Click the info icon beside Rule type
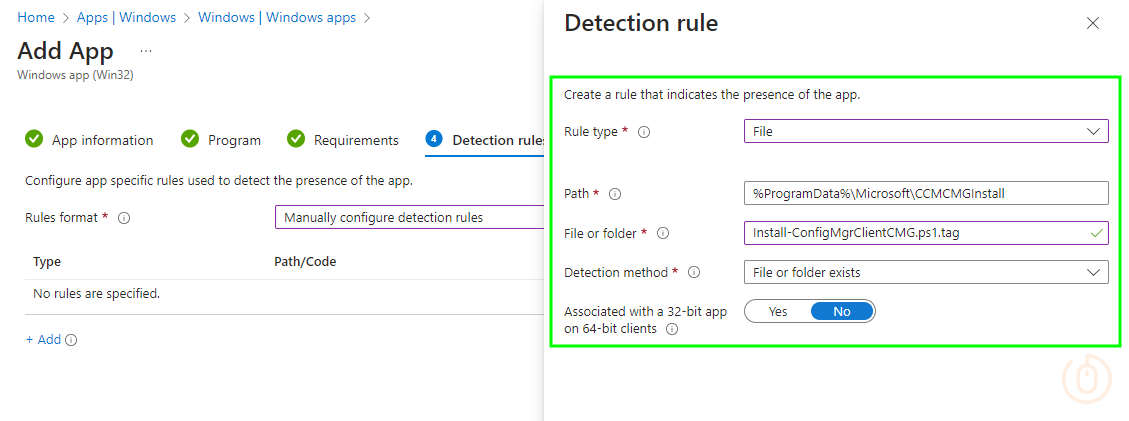The width and height of the screenshot is (1129, 421). point(644,132)
